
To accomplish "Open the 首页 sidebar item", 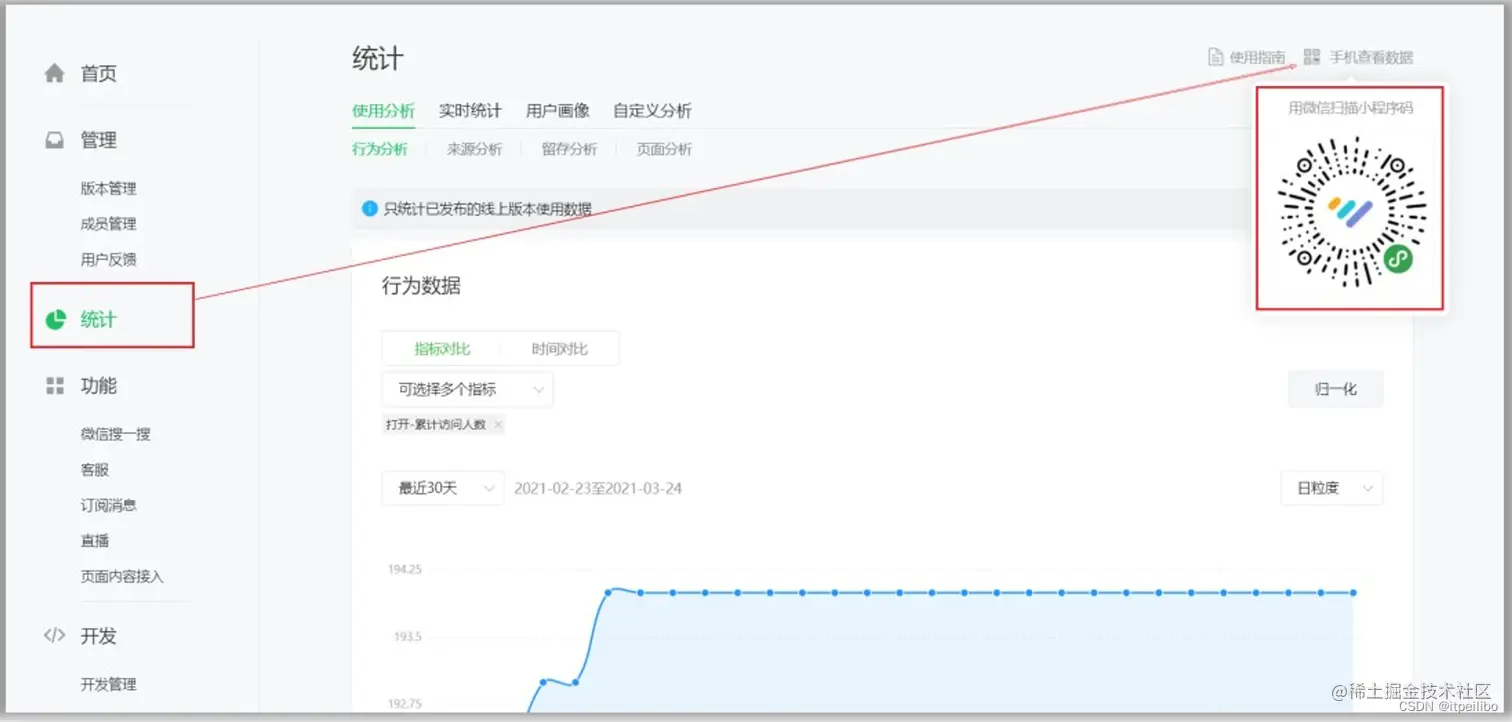I will 99,73.
